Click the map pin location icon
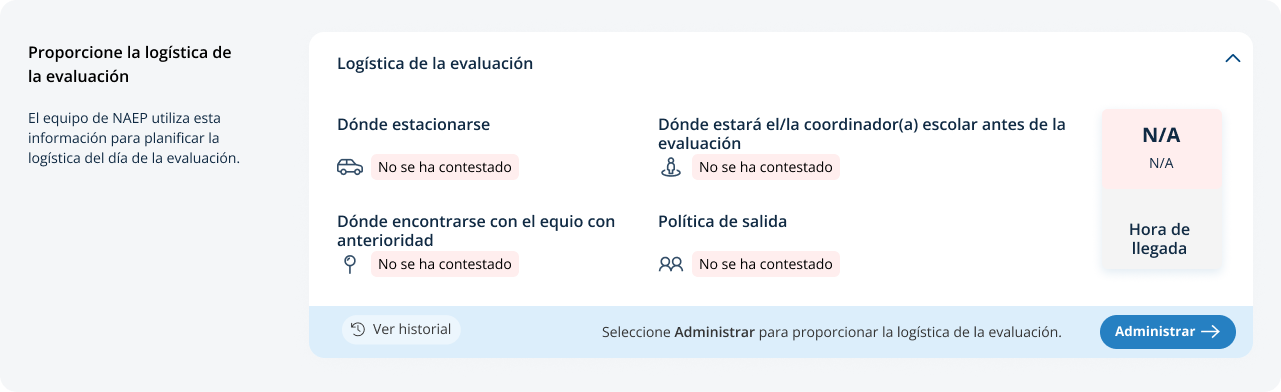The width and height of the screenshot is (1281, 392). [349, 264]
